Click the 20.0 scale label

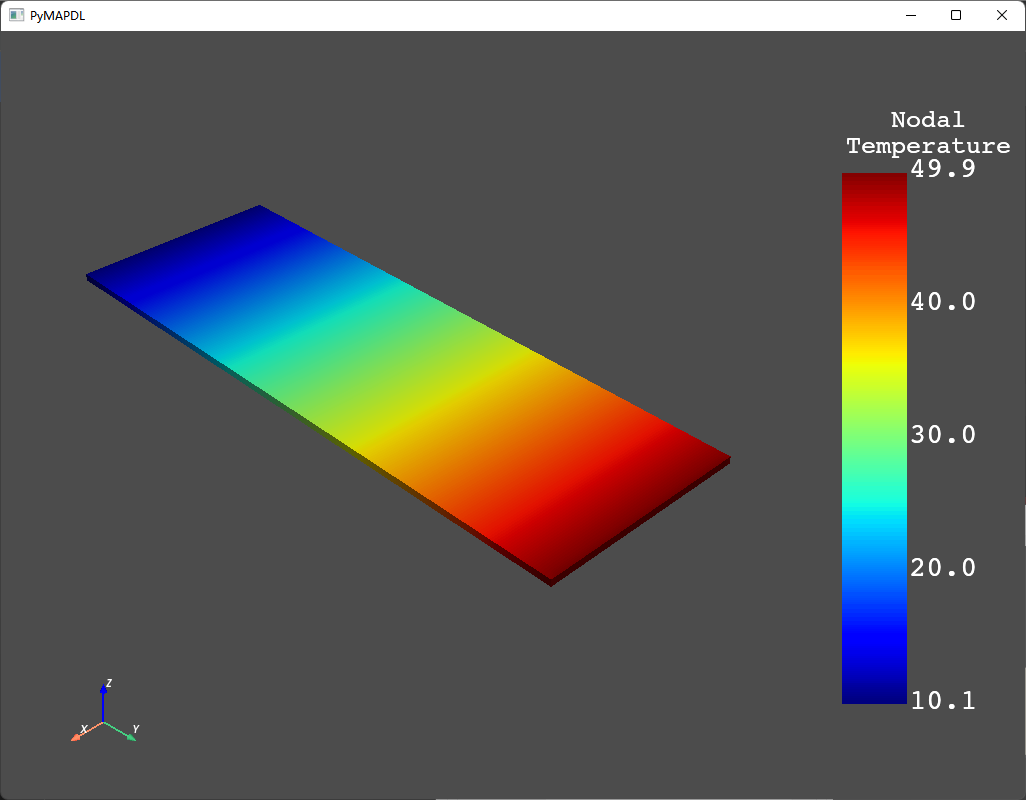943,568
